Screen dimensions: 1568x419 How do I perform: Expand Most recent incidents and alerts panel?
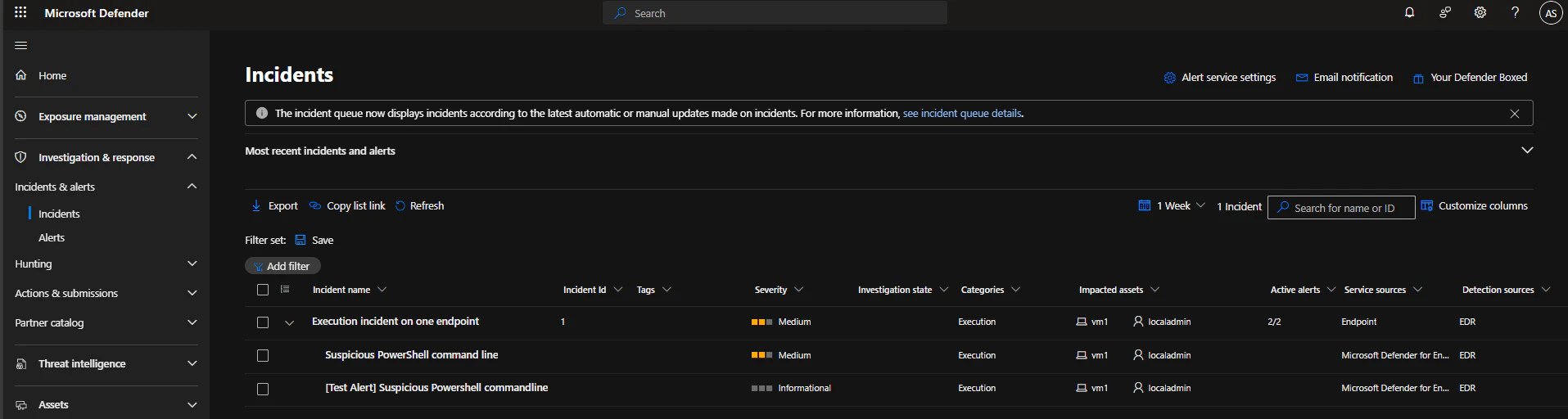click(x=1527, y=151)
